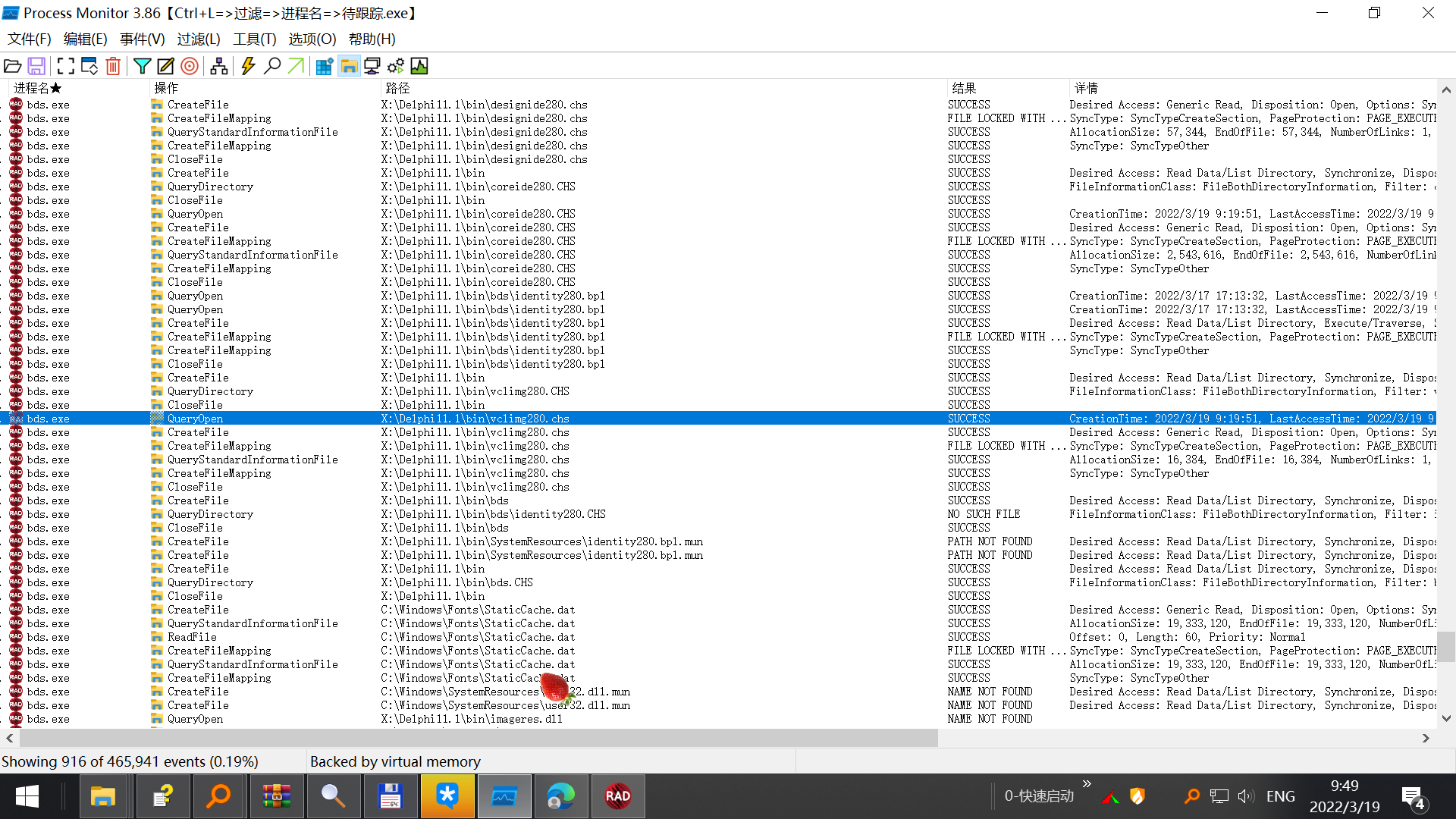
Task: Toggle the Autoscroll toolbar icon
Action: pyautogui.click(x=89, y=67)
